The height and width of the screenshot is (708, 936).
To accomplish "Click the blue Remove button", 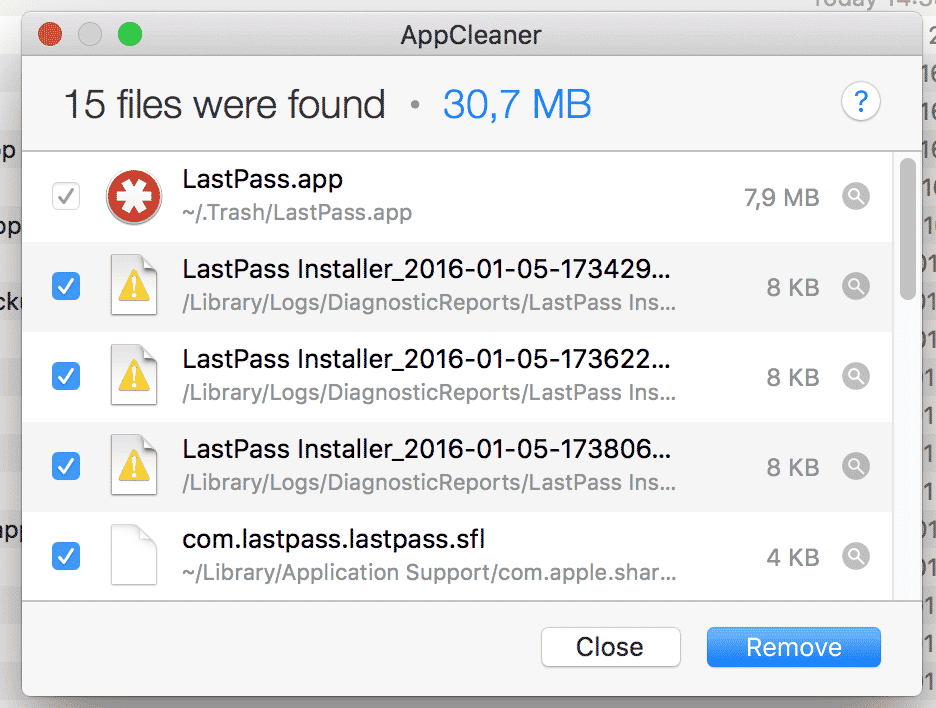I will pos(793,647).
